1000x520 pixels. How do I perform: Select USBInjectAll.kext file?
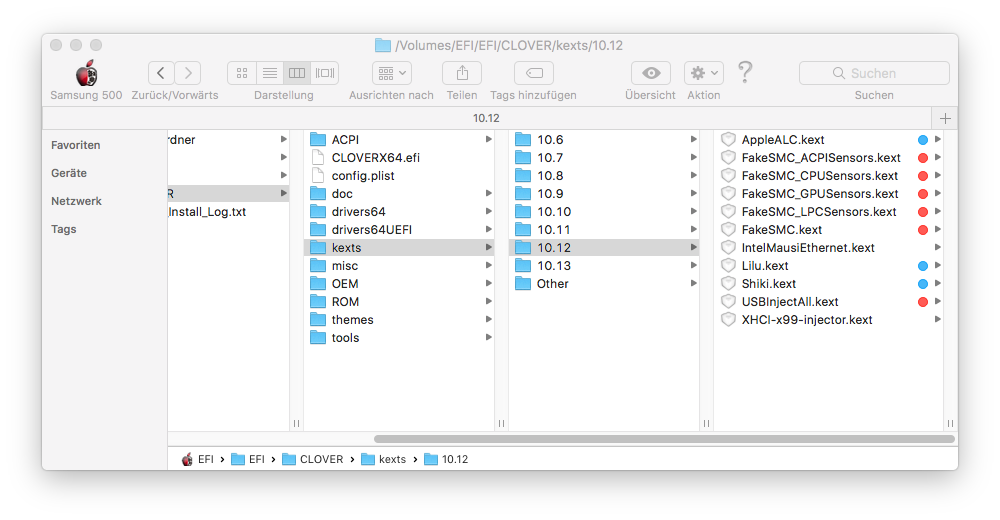pos(828,301)
